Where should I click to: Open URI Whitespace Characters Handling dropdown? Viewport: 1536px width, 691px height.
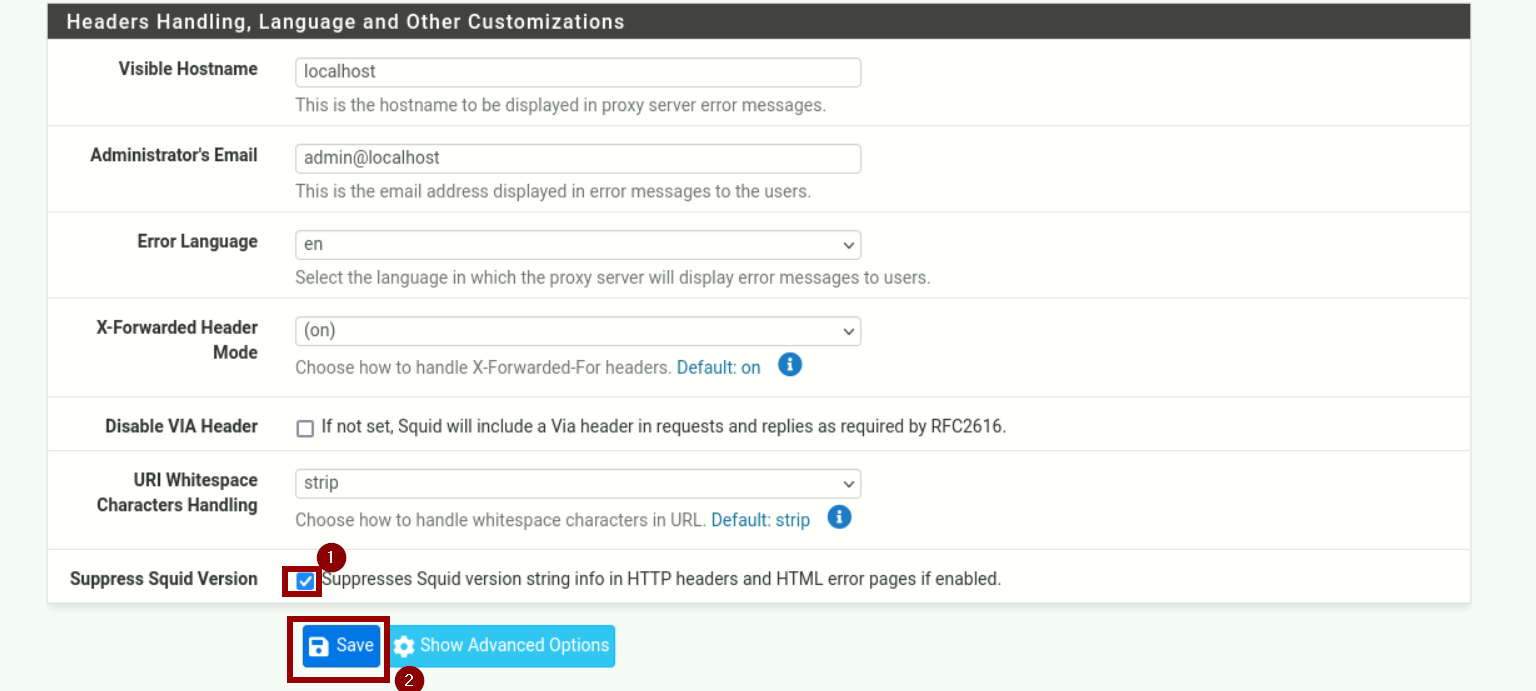[x=577, y=483]
